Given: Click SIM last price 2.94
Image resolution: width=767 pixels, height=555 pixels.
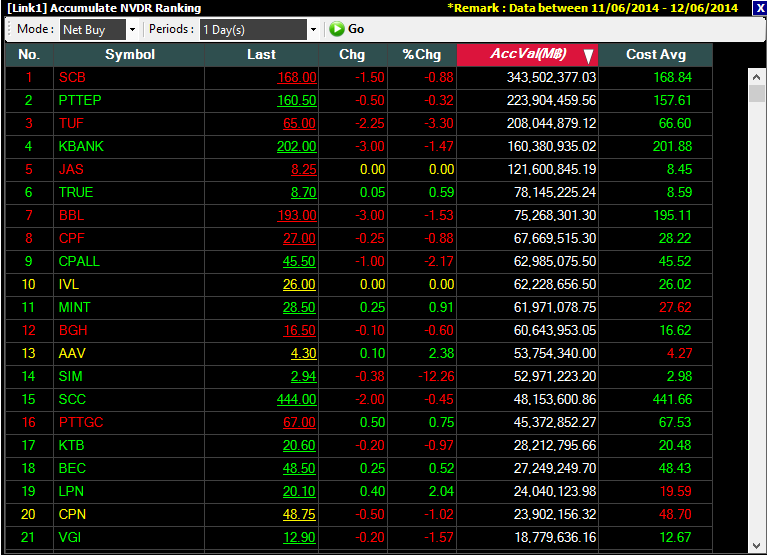Looking at the screenshot, I should (304, 376).
